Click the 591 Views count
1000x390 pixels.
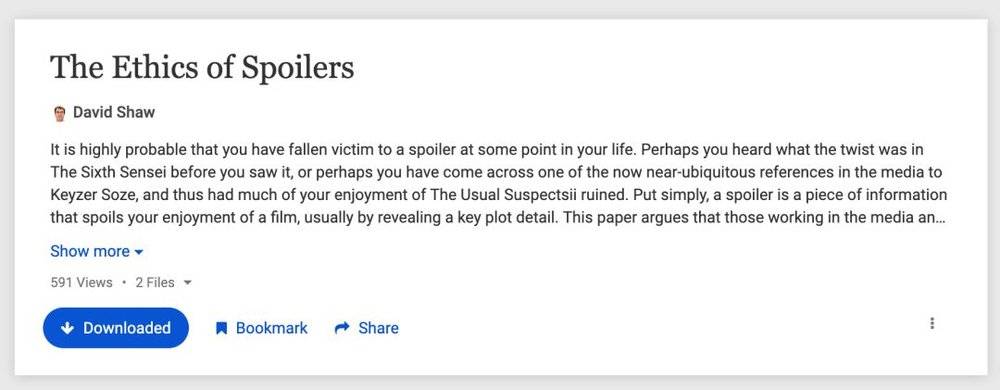(x=82, y=282)
